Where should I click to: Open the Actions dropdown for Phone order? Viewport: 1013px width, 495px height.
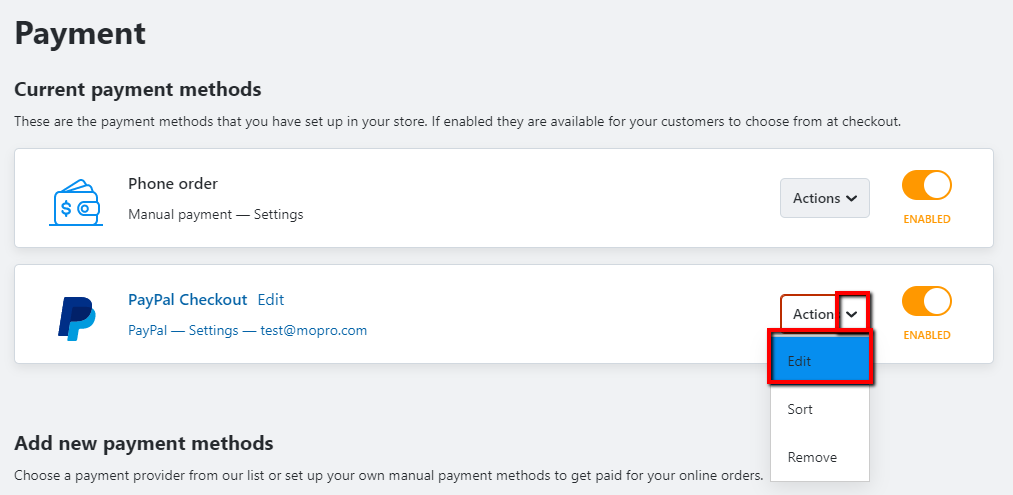point(825,198)
